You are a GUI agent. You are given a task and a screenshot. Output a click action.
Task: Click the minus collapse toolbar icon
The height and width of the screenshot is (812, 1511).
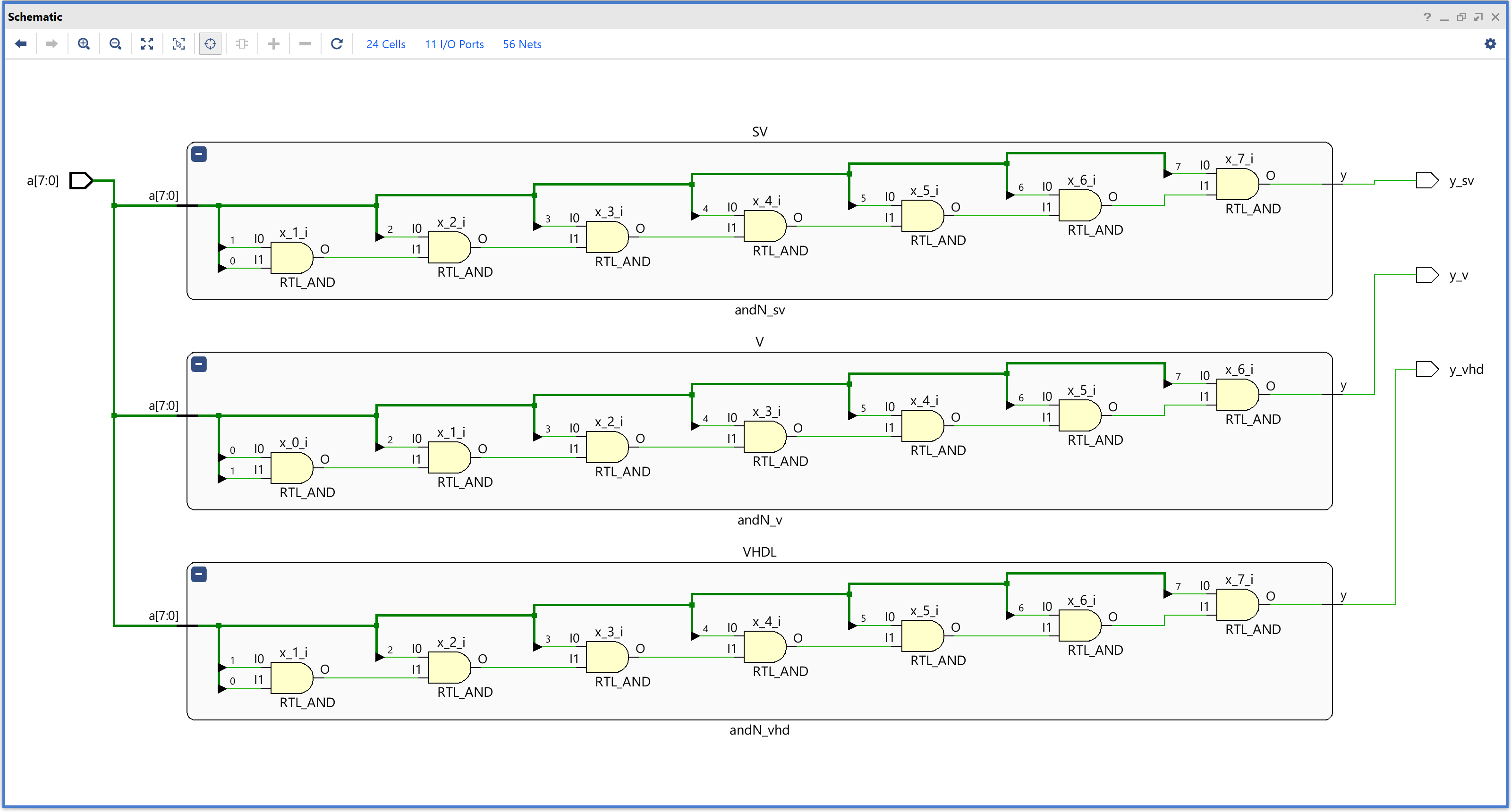pyautogui.click(x=305, y=44)
